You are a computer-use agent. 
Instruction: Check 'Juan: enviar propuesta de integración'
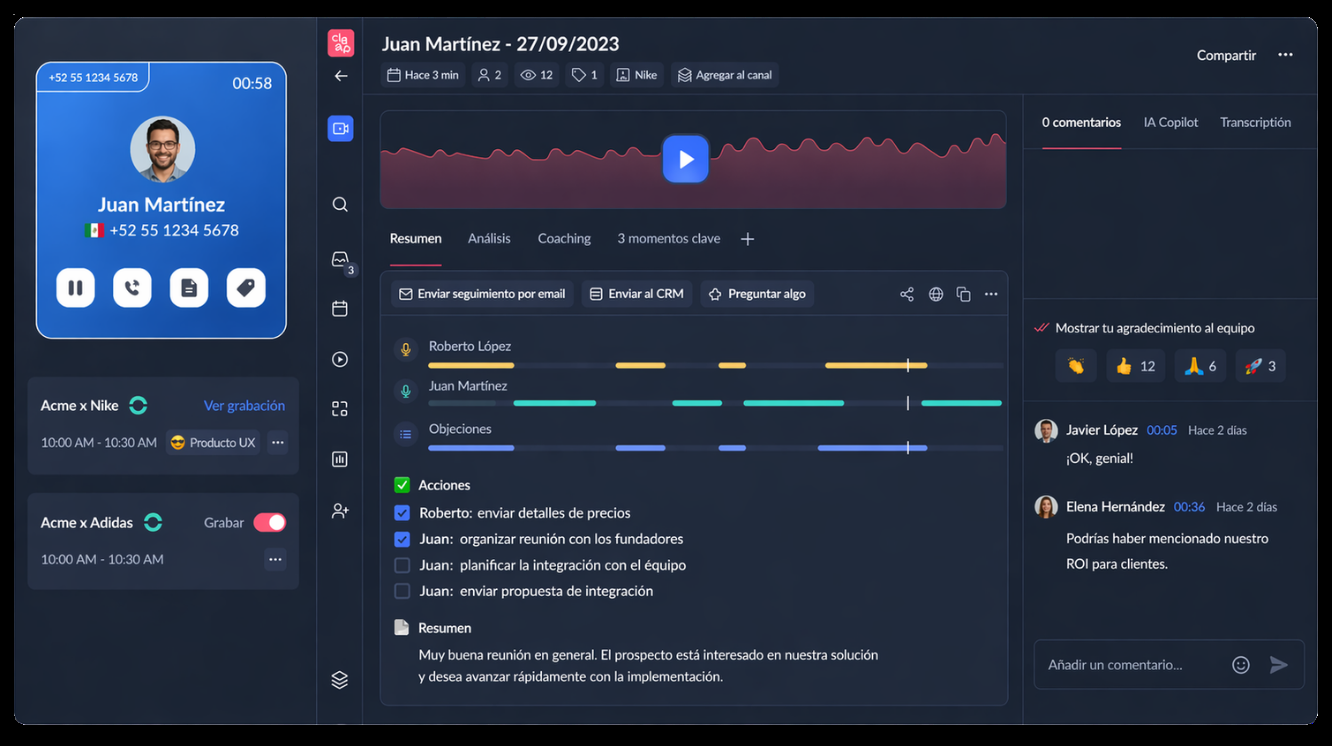(402, 591)
